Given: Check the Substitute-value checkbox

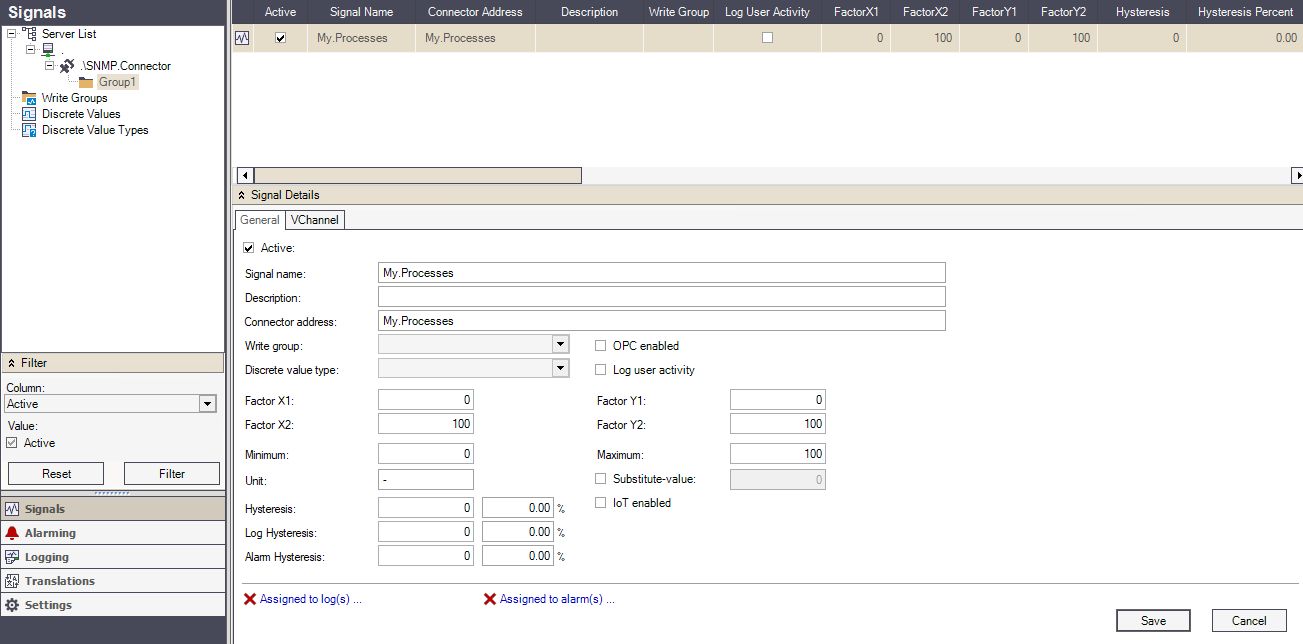Looking at the screenshot, I should point(601,479).
